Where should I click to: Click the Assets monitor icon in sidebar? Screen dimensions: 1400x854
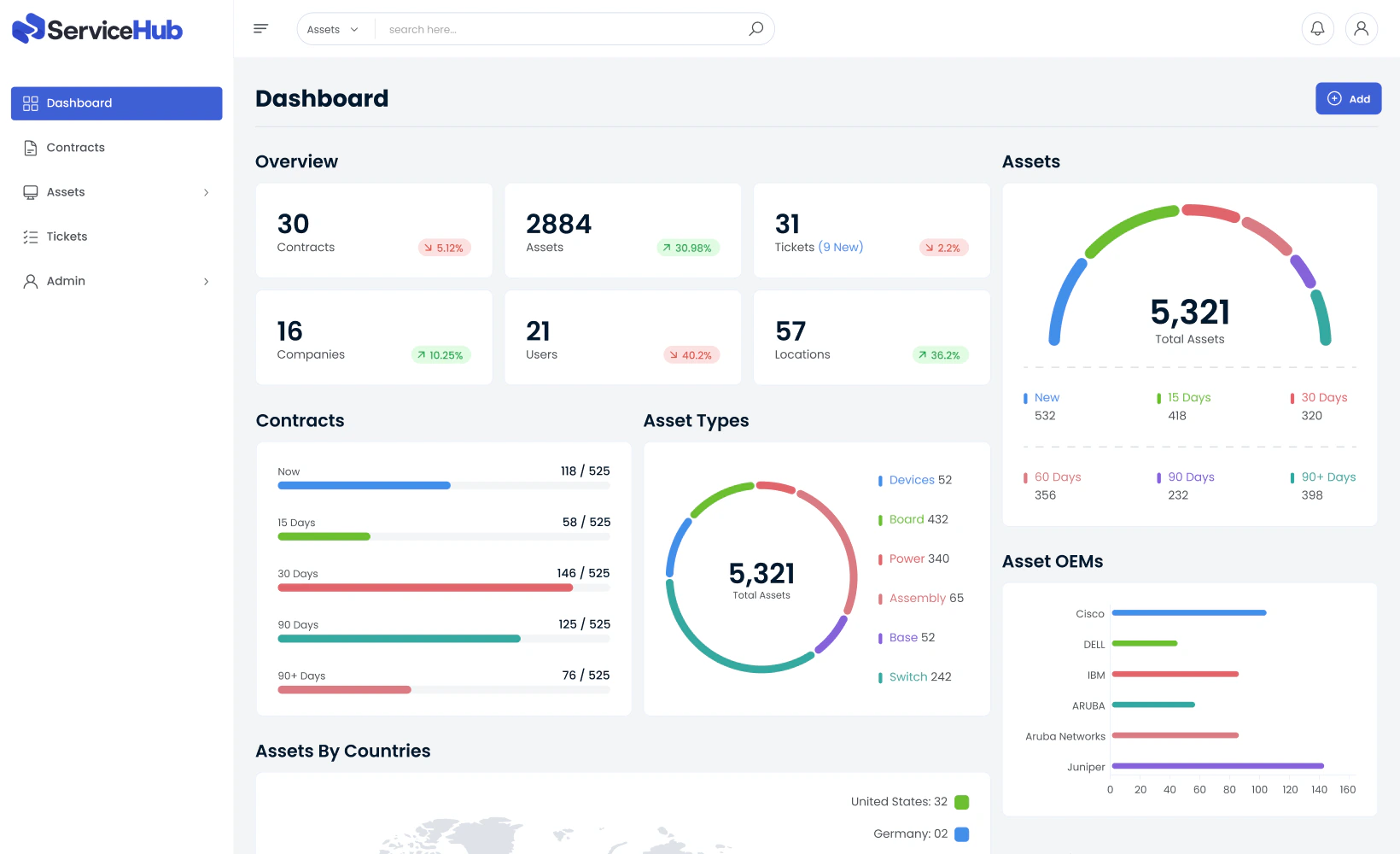pos(31,192)
